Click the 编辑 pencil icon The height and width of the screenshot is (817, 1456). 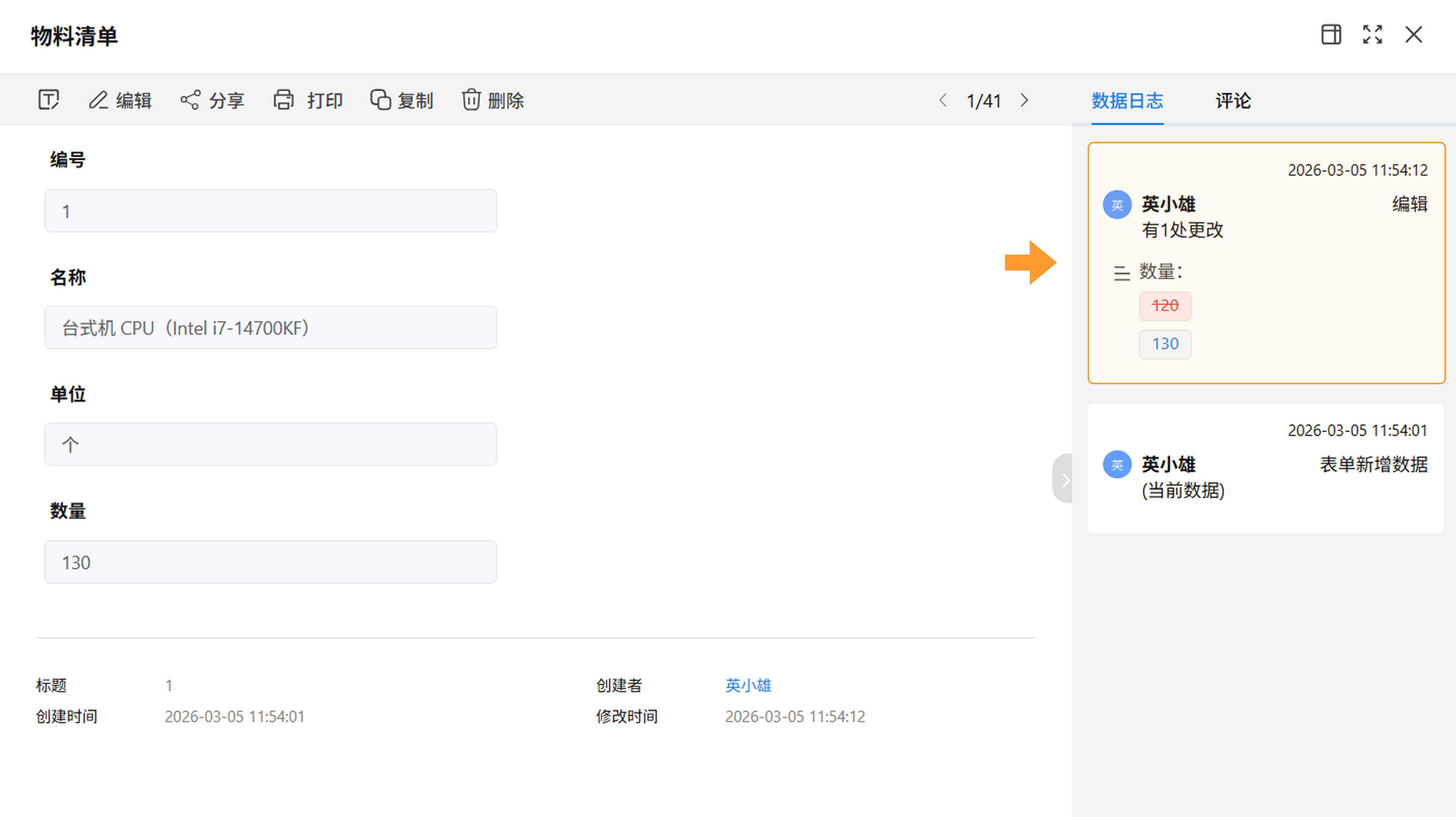click(99, 100)
